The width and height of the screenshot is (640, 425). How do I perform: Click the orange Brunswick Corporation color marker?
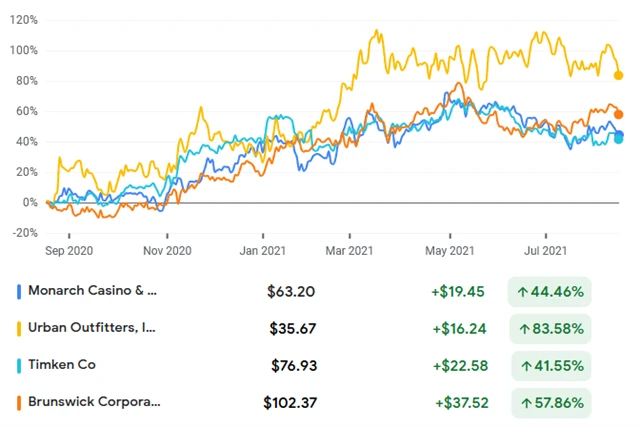20,403
